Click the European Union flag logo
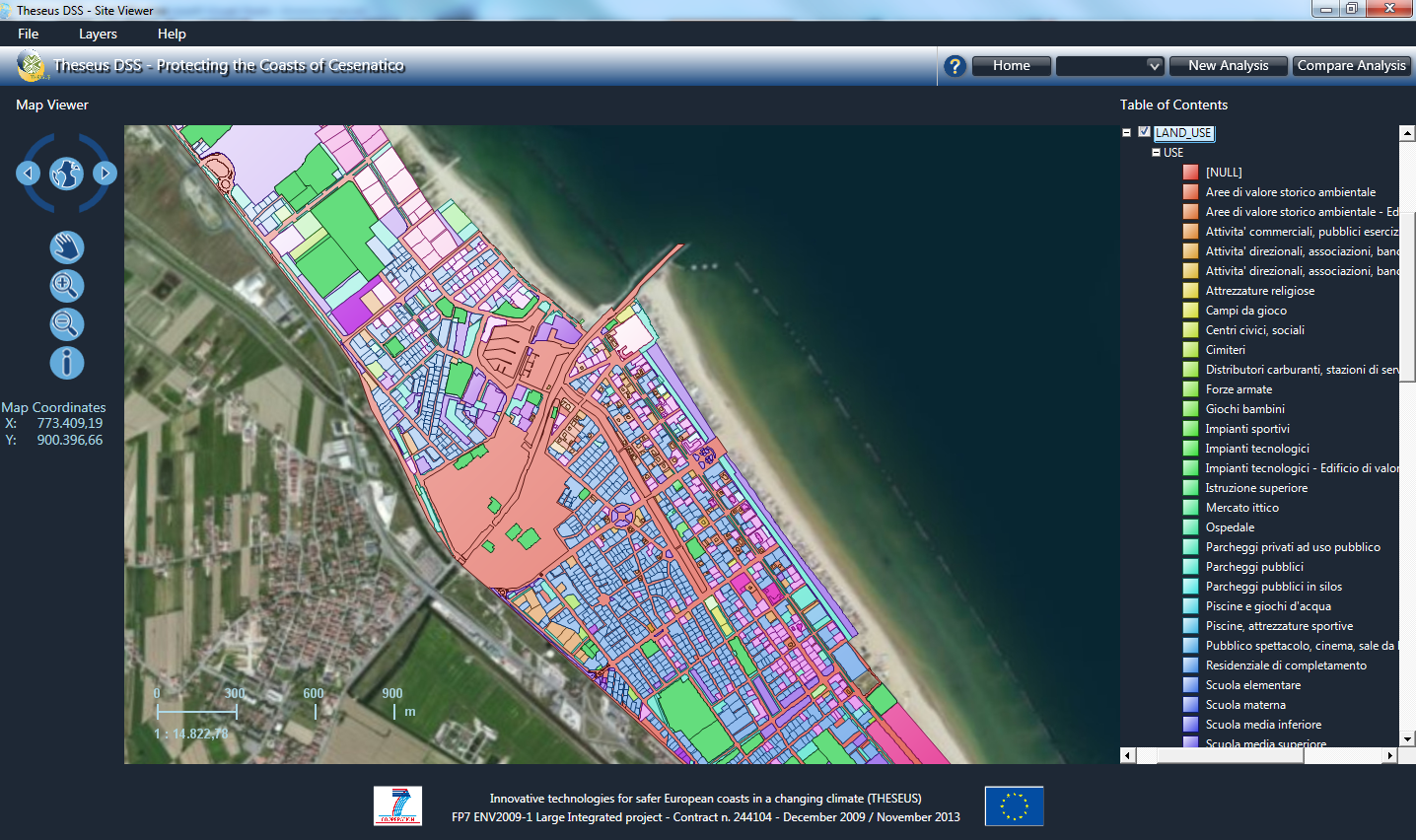1416x840 pixels. 1014,805
